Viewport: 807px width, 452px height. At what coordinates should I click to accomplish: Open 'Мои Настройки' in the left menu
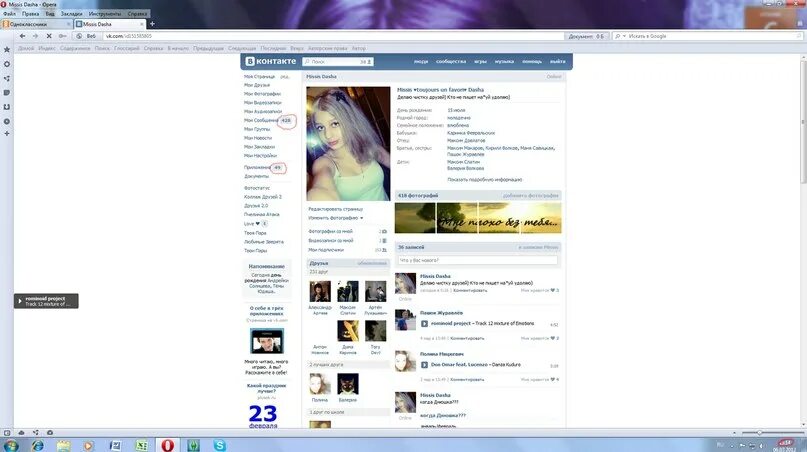pos(260,155)
